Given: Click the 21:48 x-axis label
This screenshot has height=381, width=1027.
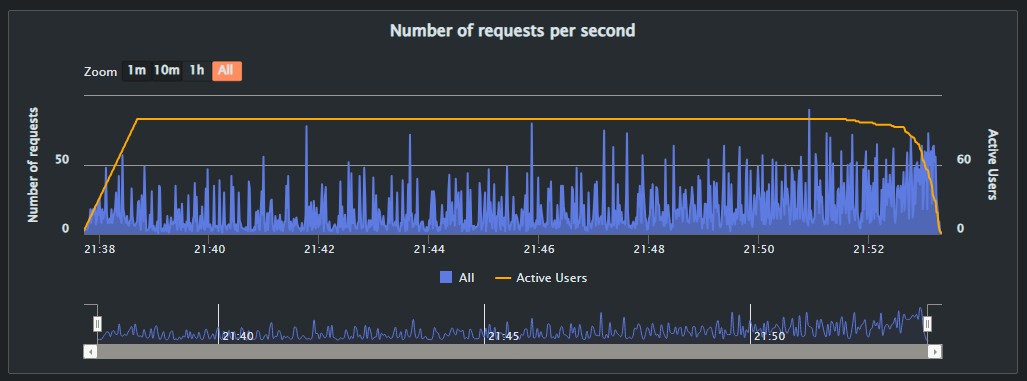Looking at the screenshot, I should tap(649, 249).
